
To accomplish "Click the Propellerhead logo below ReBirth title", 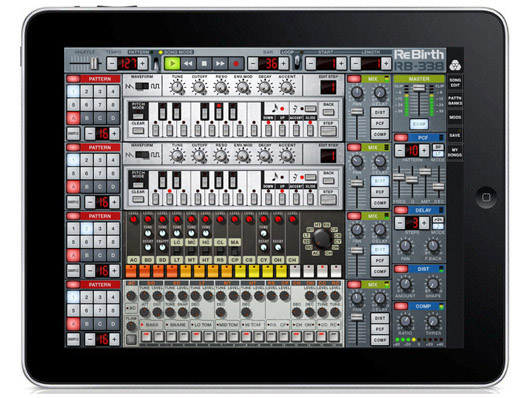I will tap(455, 65).
